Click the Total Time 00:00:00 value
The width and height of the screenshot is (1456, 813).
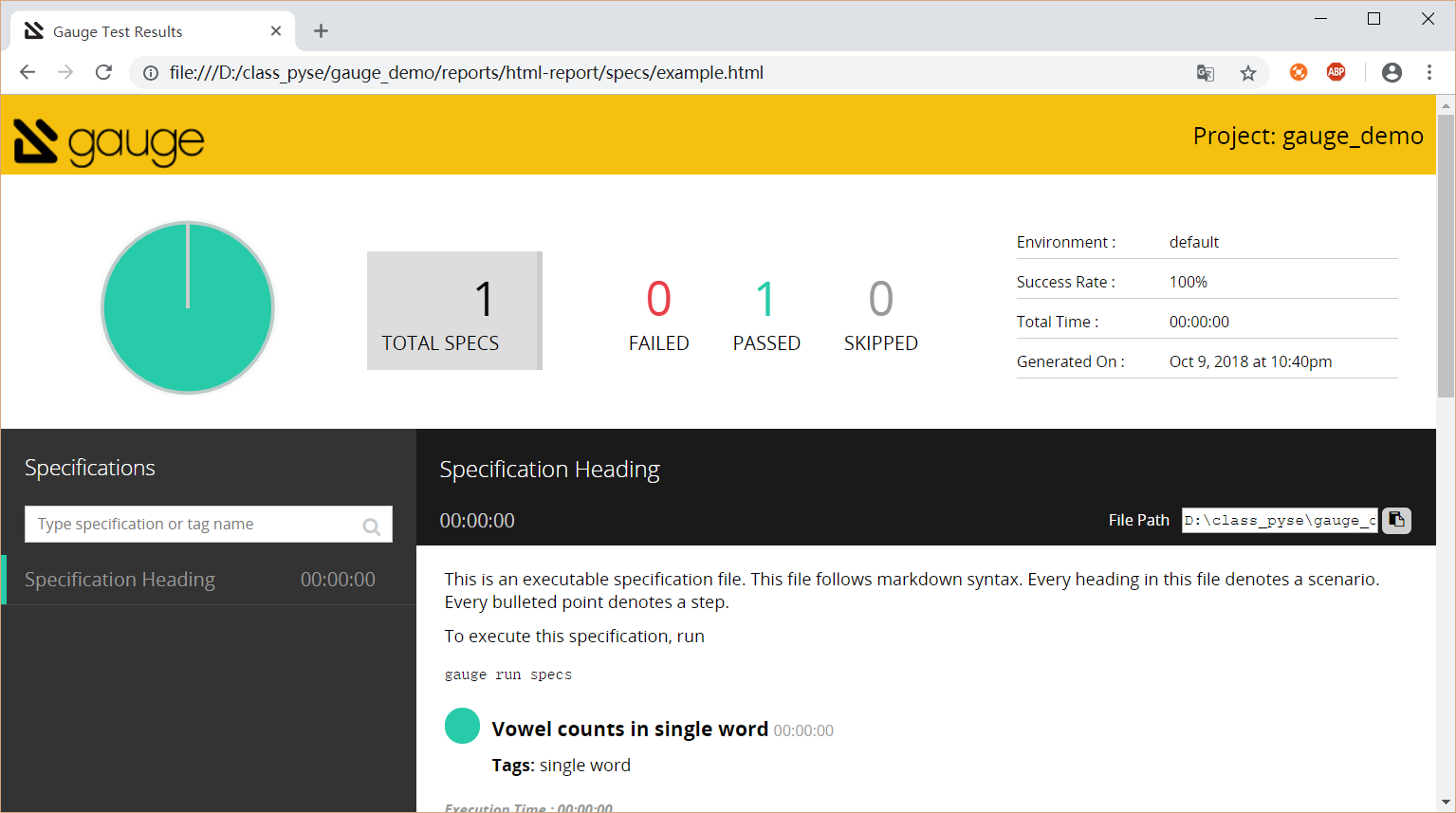click(x=1199, y=322)
